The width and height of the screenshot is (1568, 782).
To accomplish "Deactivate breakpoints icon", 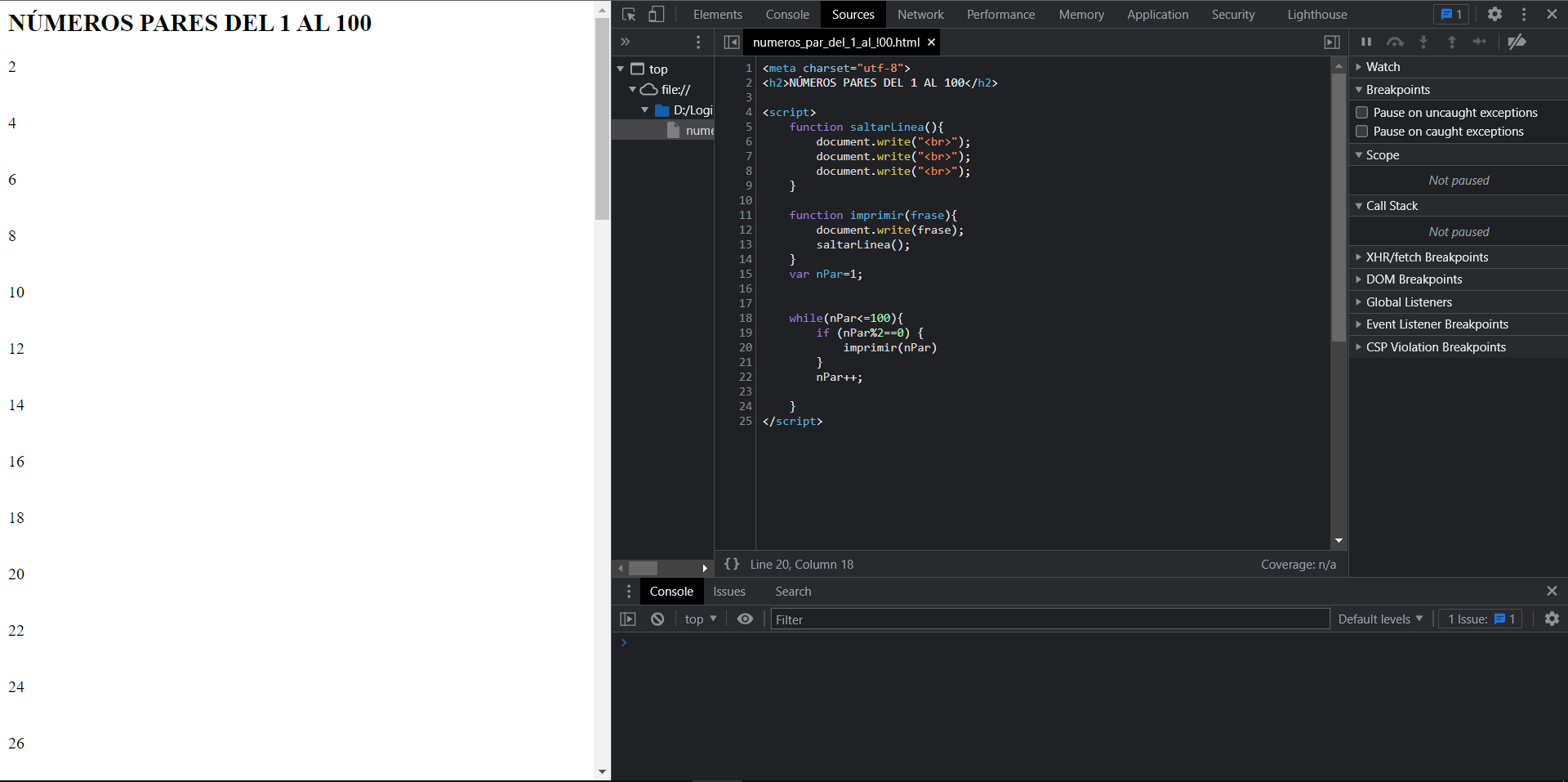I will pyautogui.click(x=1517, y=42).
